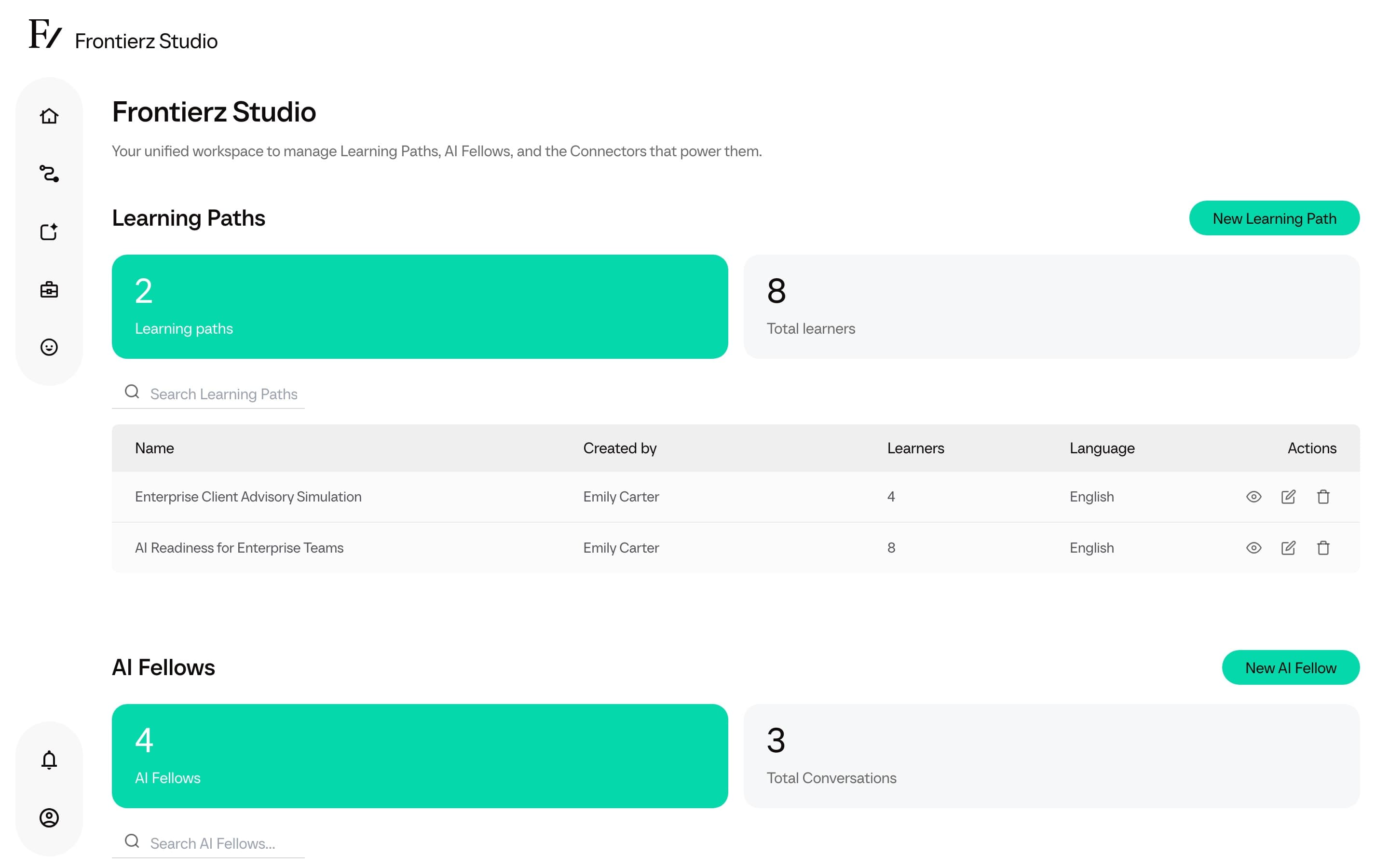The width and height of the screenshot is (1389, 868).
Task: Click Emily Carter in Enterprise Client Advisory row
Action: pos(621,497)
